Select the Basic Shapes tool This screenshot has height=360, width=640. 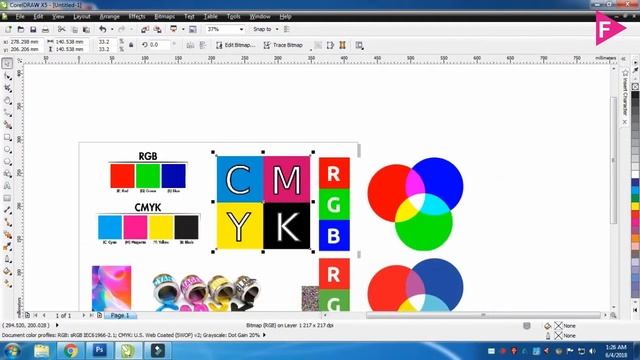7,174
